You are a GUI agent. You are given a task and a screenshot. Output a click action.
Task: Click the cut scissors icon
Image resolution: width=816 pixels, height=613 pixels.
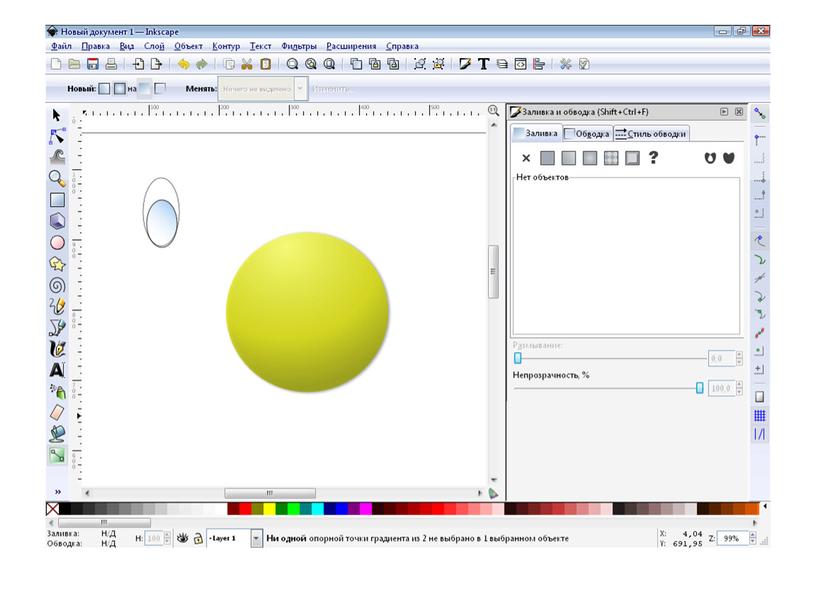[247, 64]
